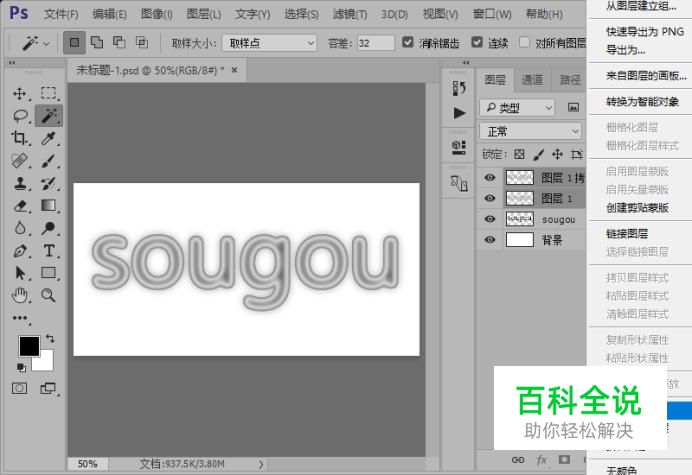The height and width of the screenshot is (475, 692).
Task: Click the 容差 tolerance input field
Action: [376, 43]
